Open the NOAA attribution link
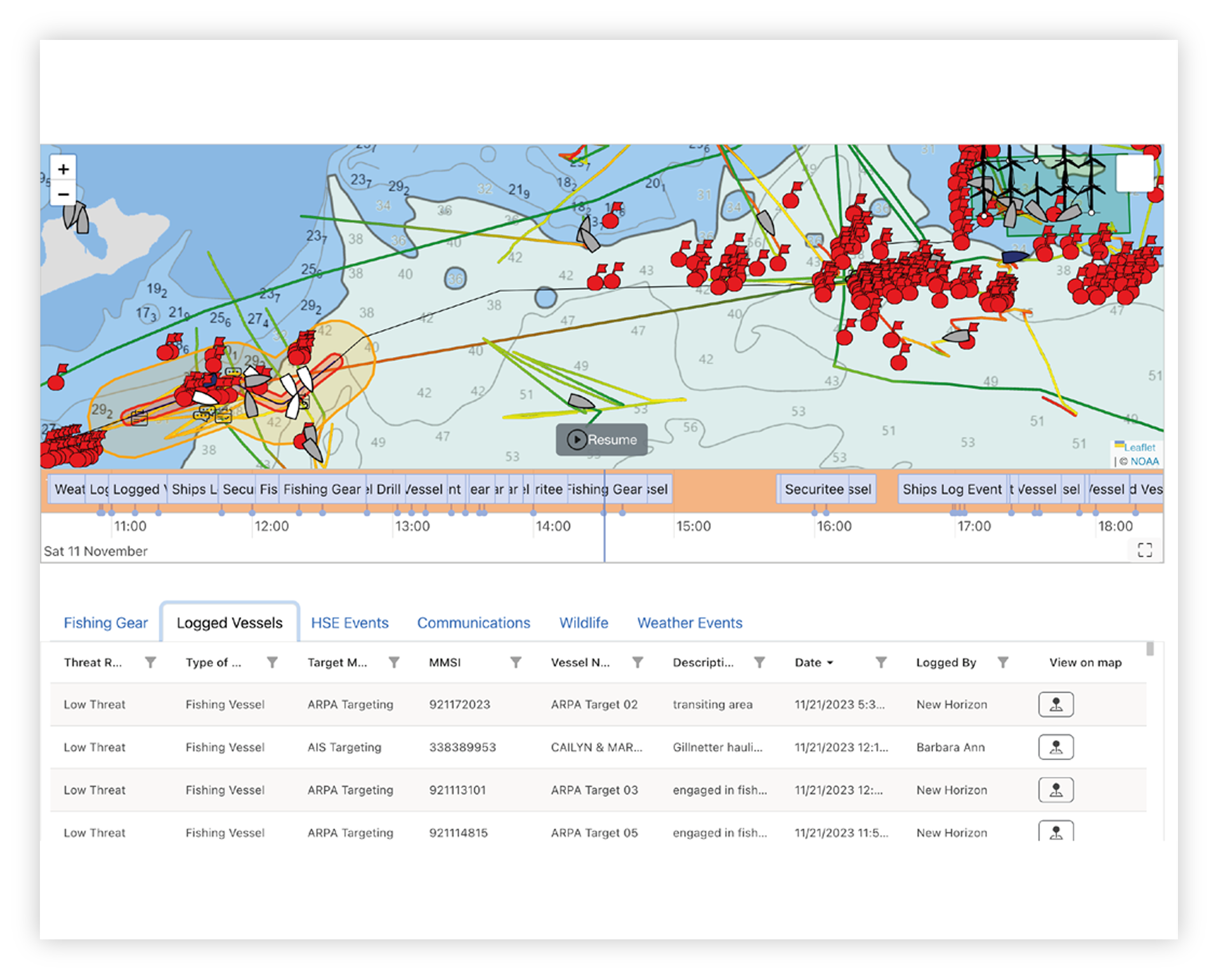The width and height of the screenshot is (1218, 980). pyautogui.click(x=1144, y=461)
